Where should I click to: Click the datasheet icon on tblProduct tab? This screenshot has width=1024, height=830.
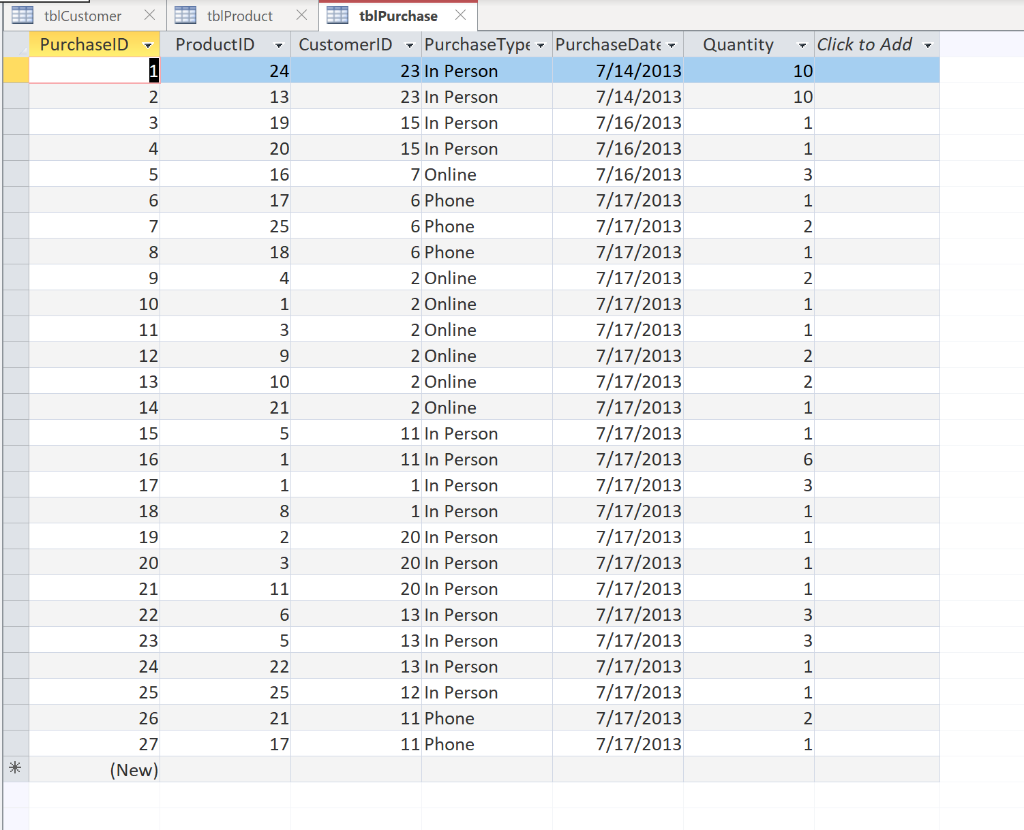185,15
